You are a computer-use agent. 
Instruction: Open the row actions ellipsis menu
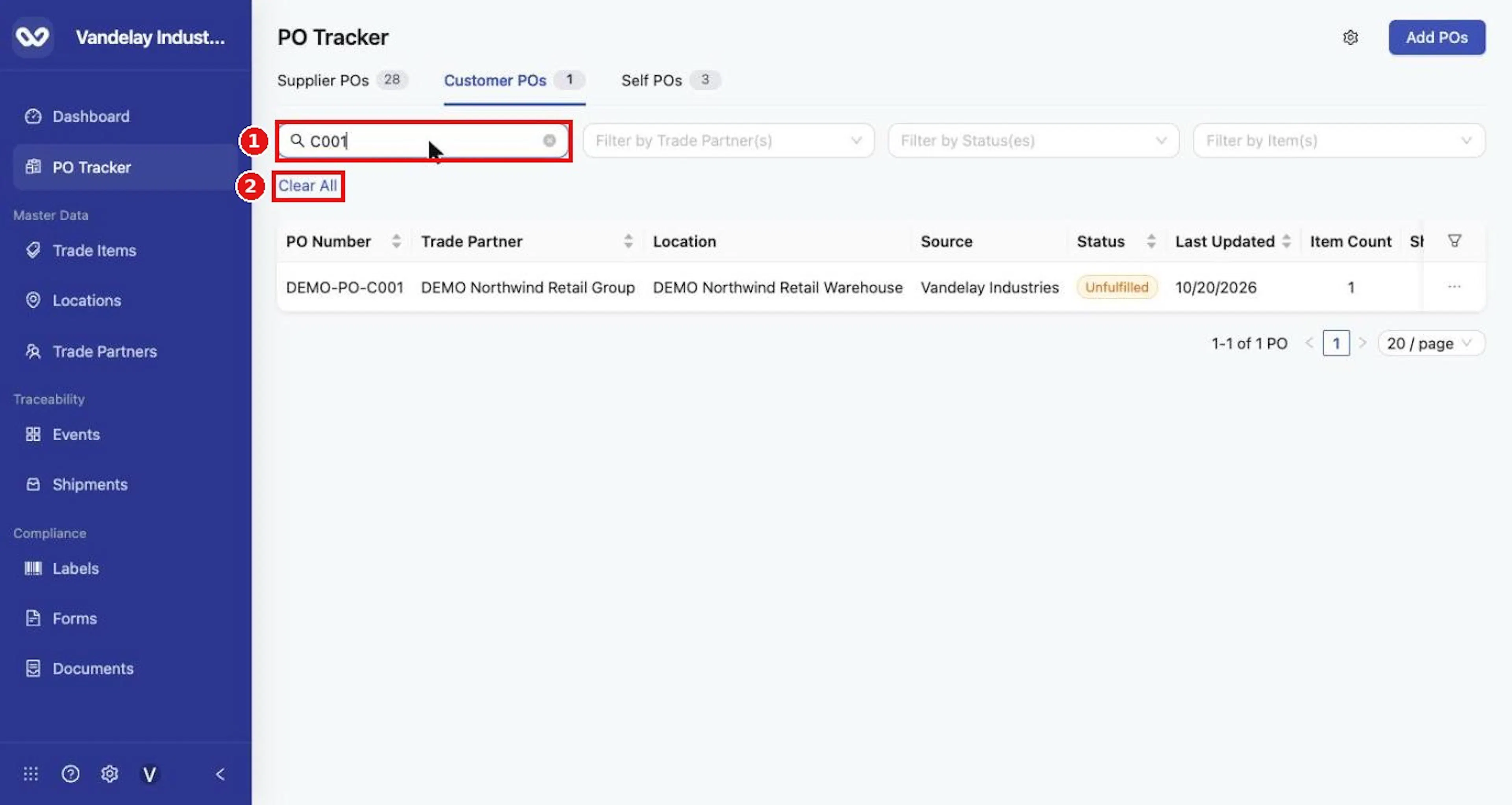pyautogui.click(x=1454, y=287)
